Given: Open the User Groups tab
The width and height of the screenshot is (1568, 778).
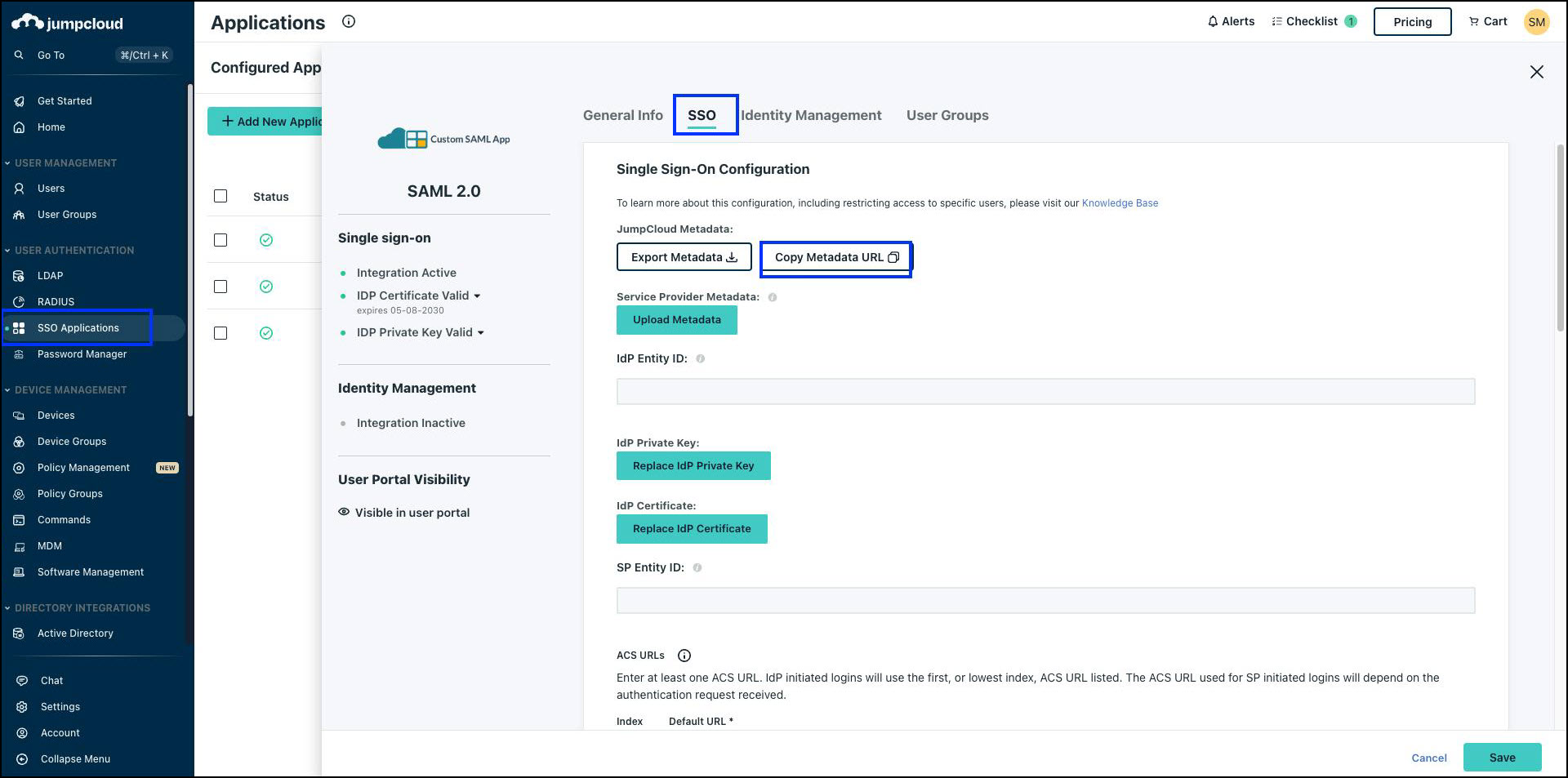Looking at the screenshot, I should coord(947,115).
